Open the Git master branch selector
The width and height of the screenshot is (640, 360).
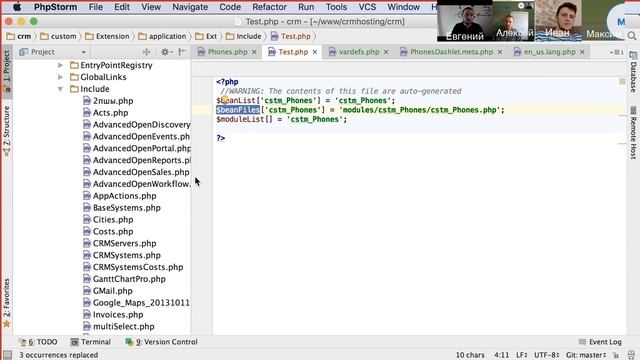[586, 355]
